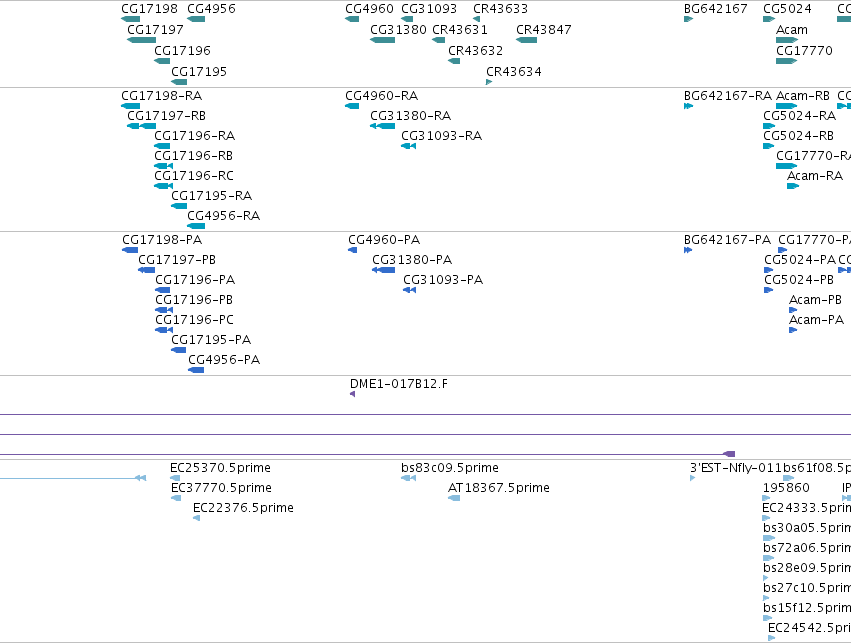Click the CG17197 gene label
Screen dimensions: 851x643
[155, 30]
